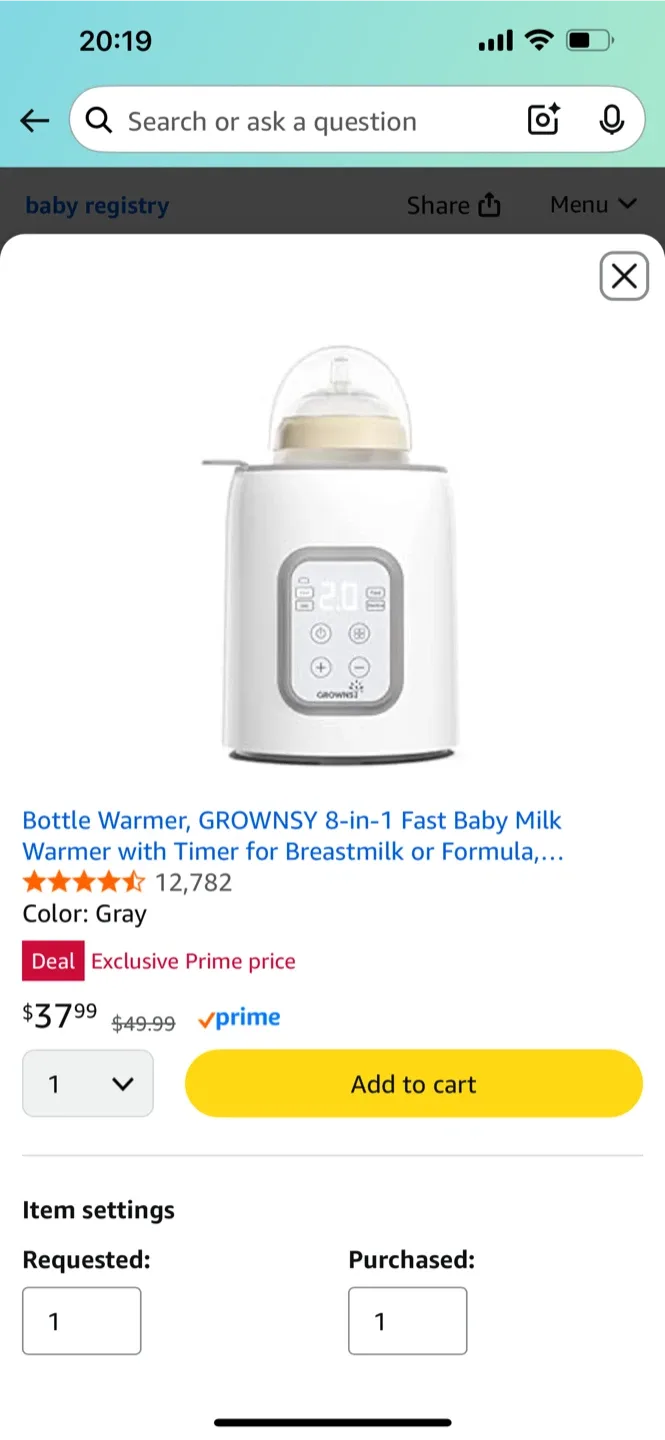The height and width of the screenshot is (1440, 665).
Task: Tap the back arrow to return
Action: (34, 120)
